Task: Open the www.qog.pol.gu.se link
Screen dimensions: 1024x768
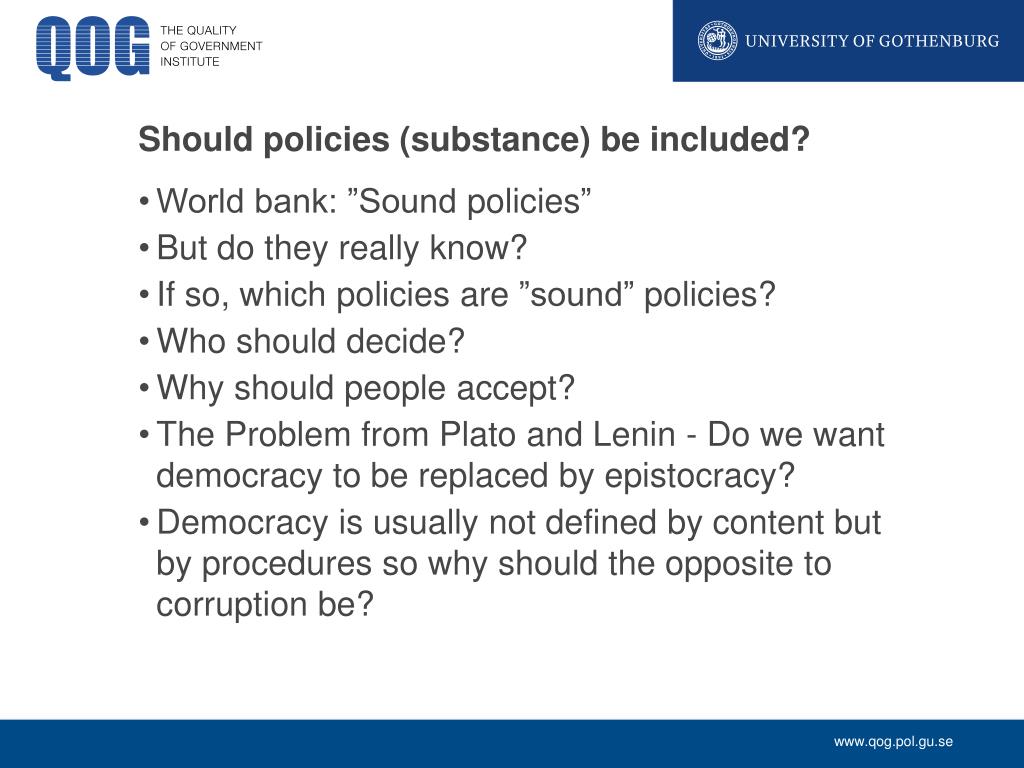Action: 893,742
